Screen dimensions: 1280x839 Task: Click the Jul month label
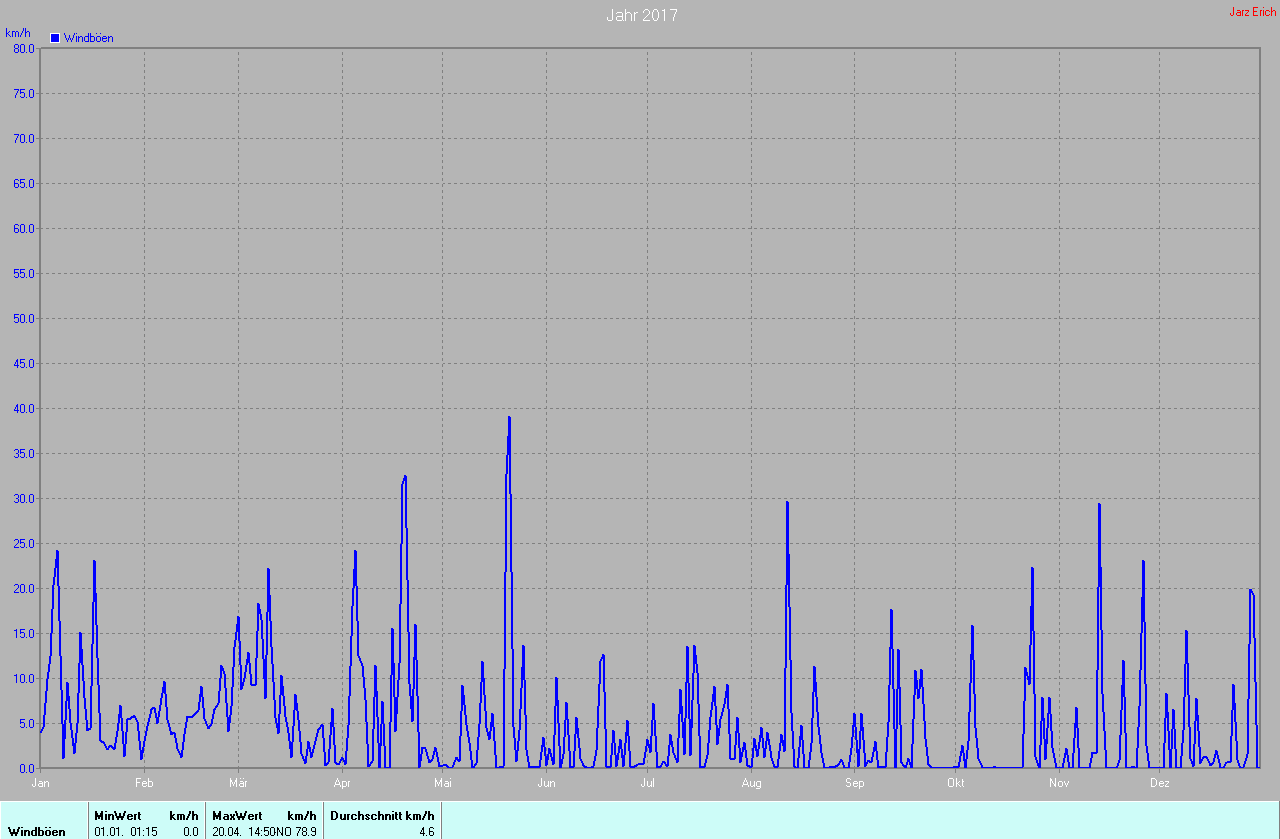point(647,783)
